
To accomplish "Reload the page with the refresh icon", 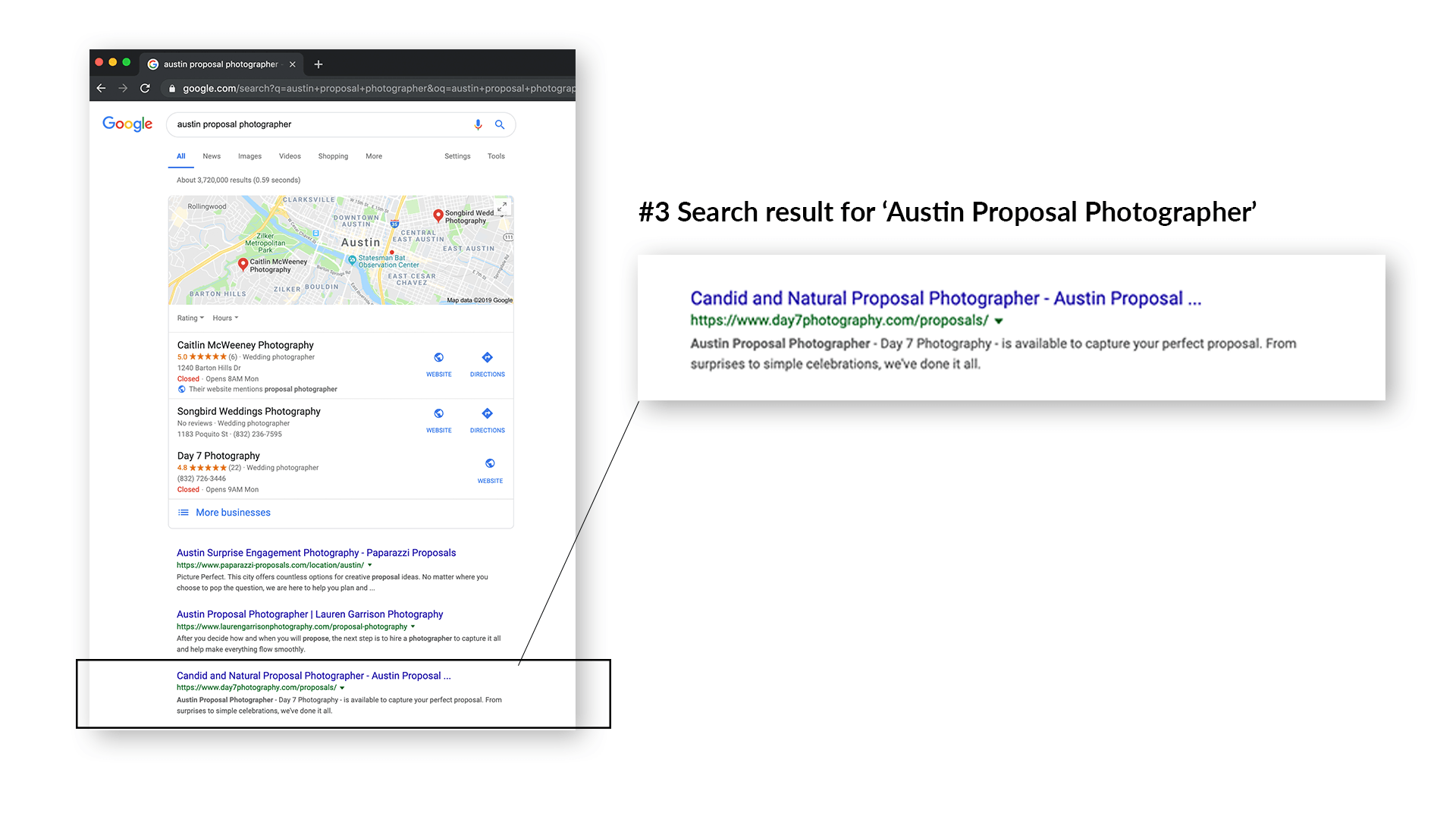I will point(145,89).
